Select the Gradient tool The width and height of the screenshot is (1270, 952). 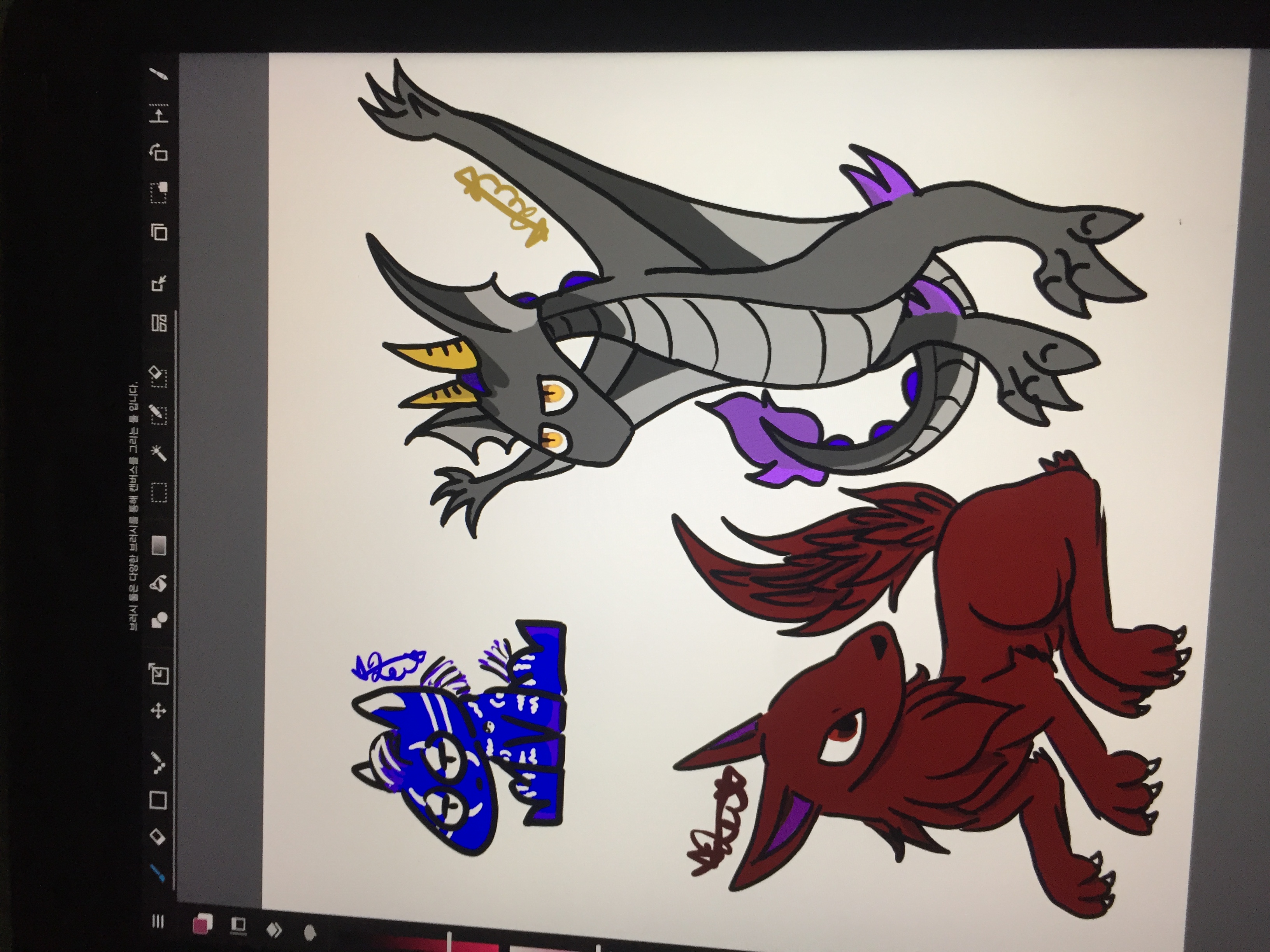pos(159,545)
